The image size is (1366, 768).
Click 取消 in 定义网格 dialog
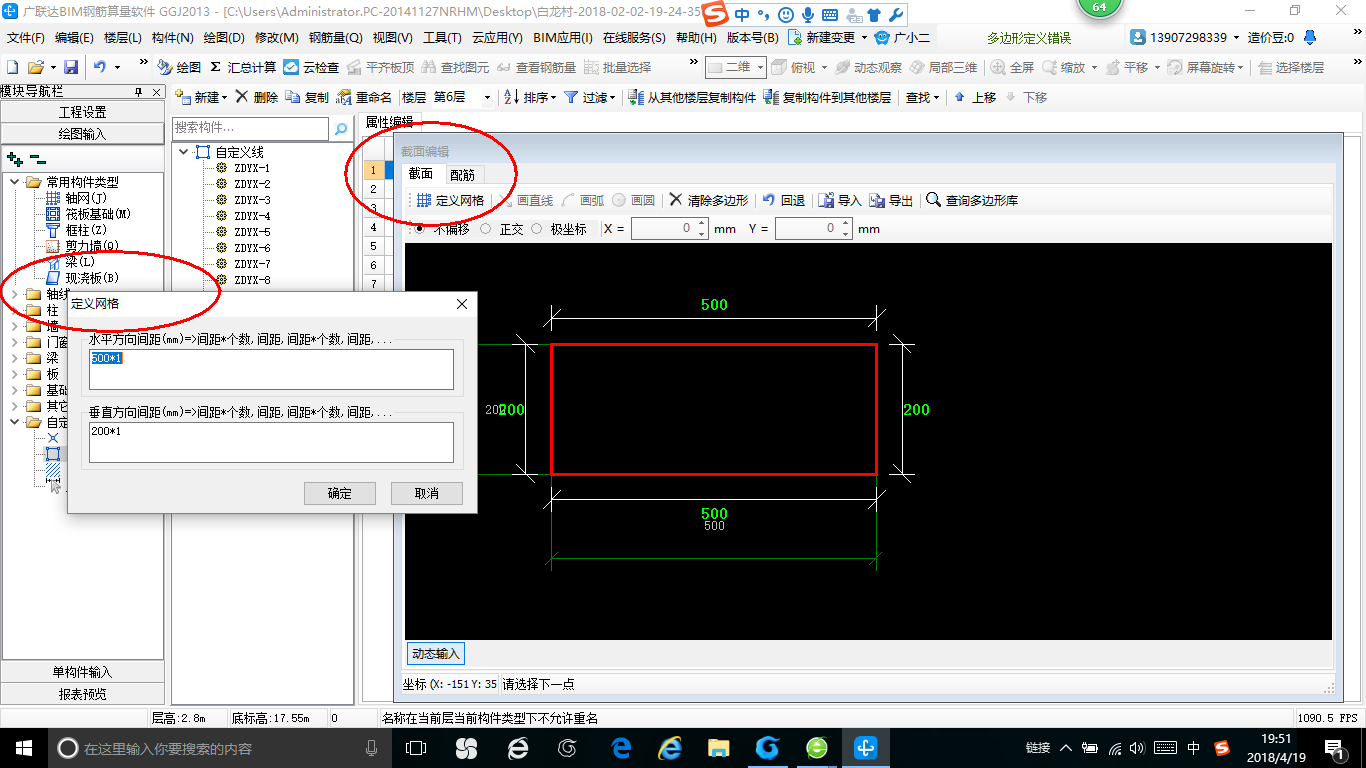coord(427,493)
